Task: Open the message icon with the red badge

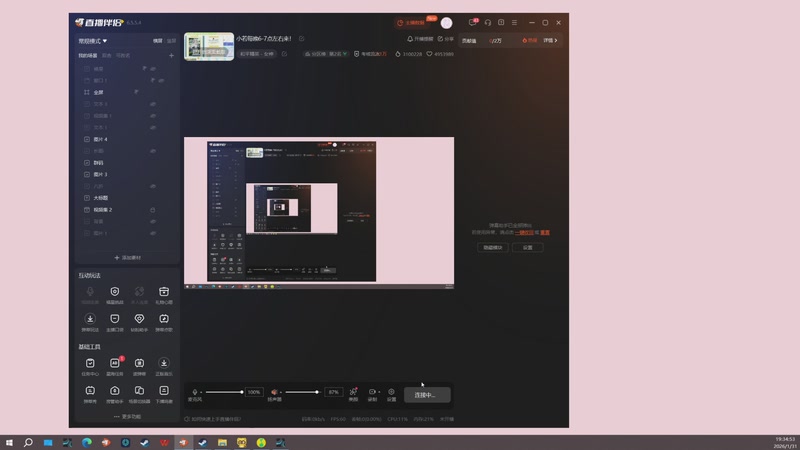Action: 474,22
